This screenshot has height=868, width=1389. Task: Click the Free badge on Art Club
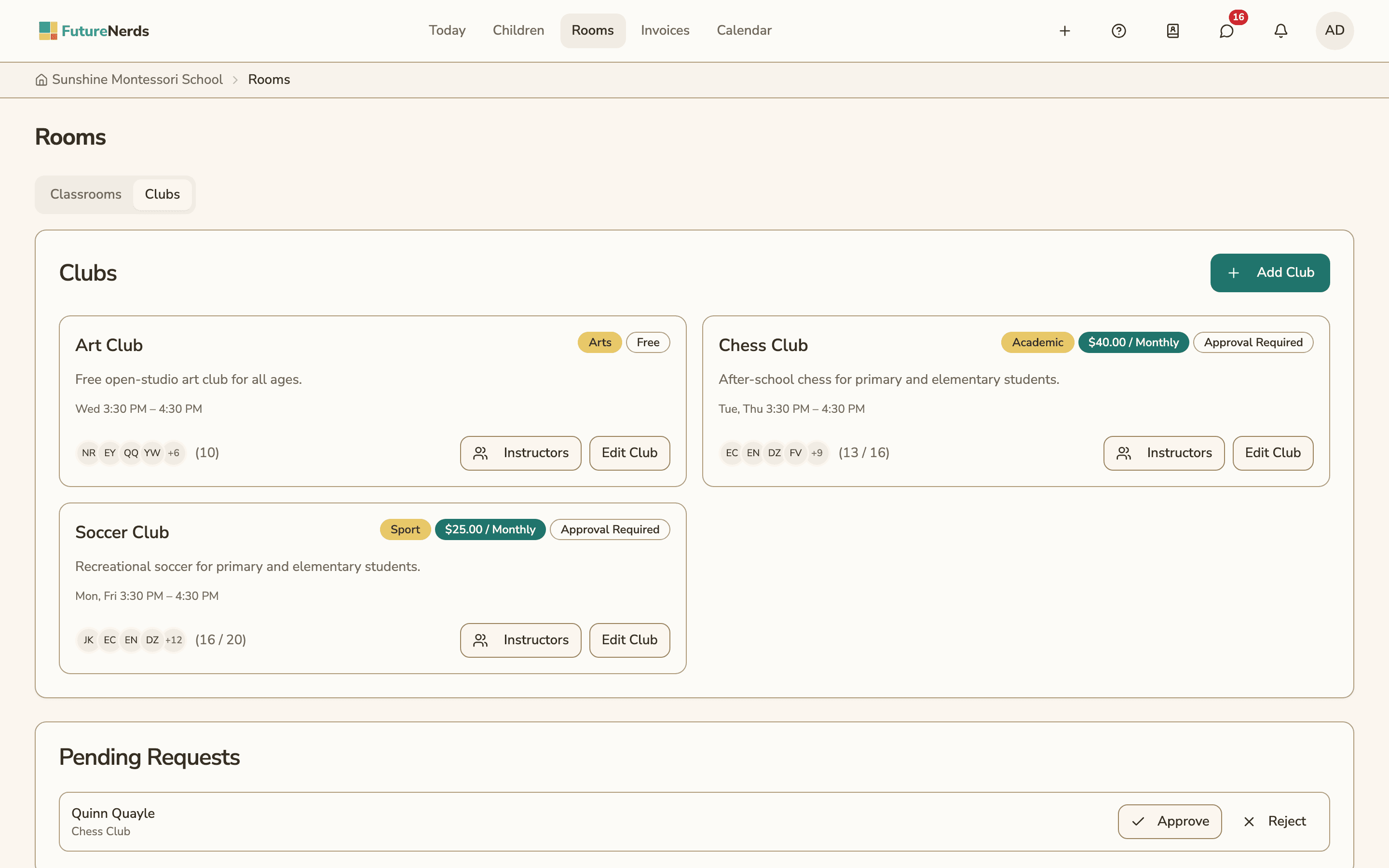click(648, 343)
